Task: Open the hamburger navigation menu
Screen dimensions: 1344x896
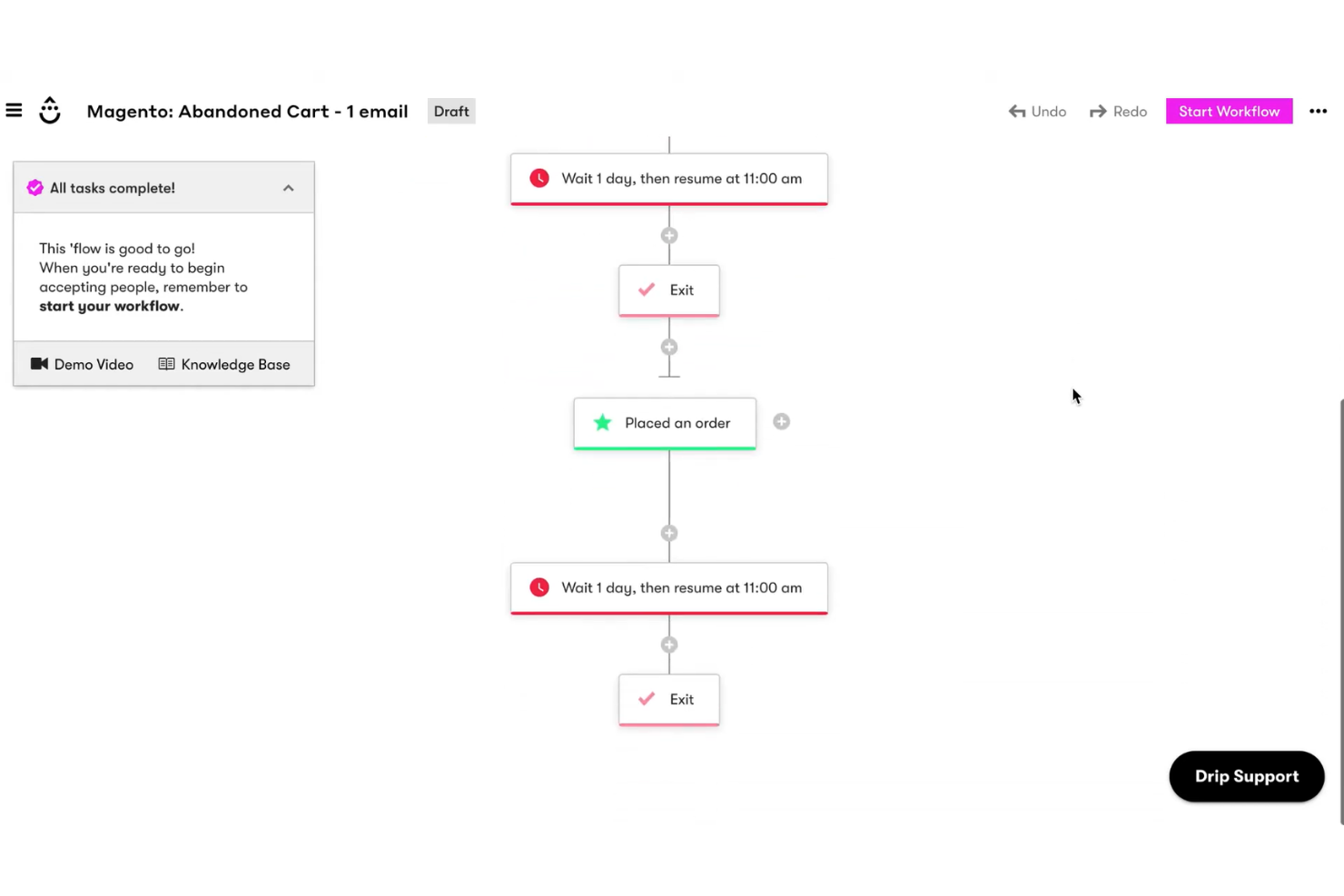Action: click(x=14, y=111)
